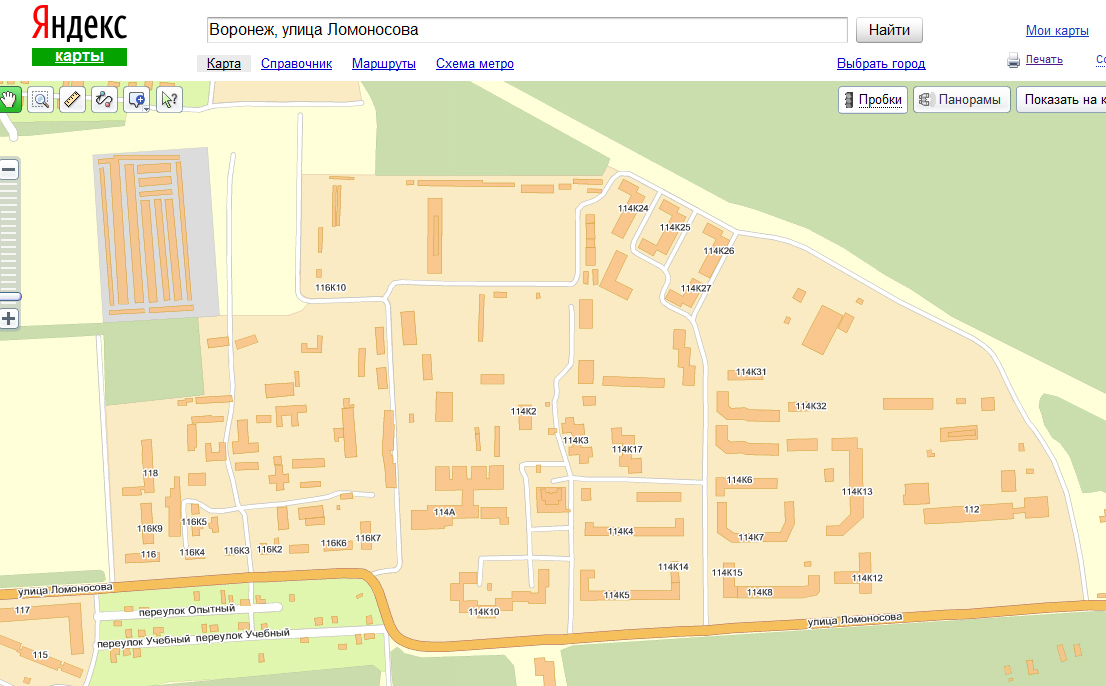Toggle the Пробки traffic layer

(x=873, y=100)
